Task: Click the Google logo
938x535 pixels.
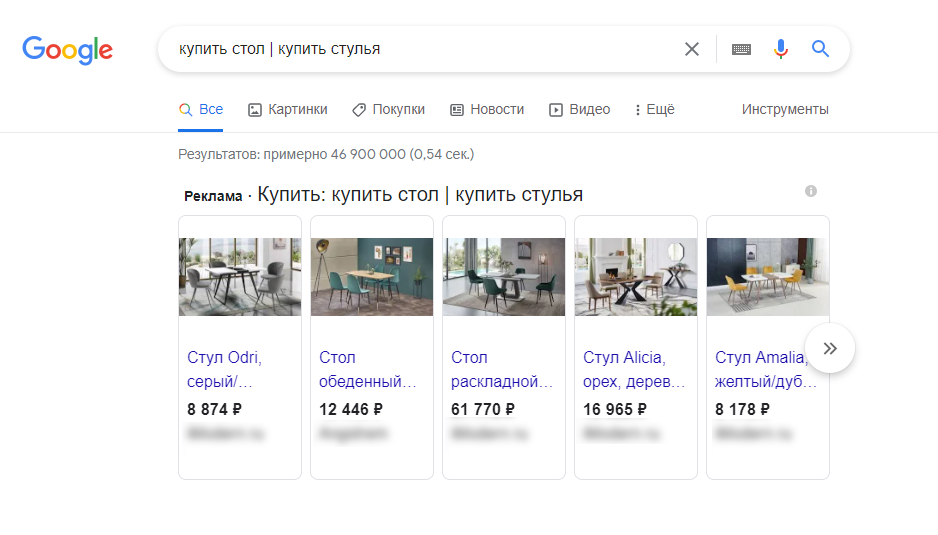Action: (x=68, y=50)
